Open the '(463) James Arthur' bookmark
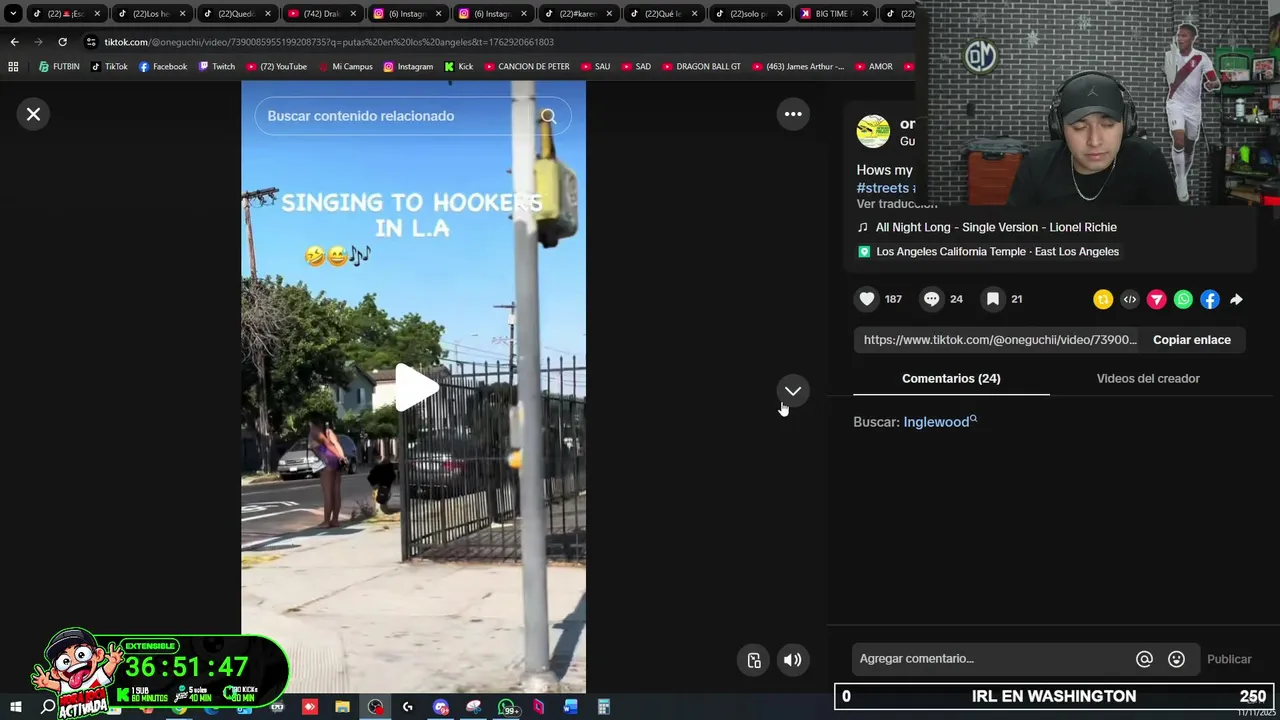This screenshot has height=720, width=1280. coord(798,67)
